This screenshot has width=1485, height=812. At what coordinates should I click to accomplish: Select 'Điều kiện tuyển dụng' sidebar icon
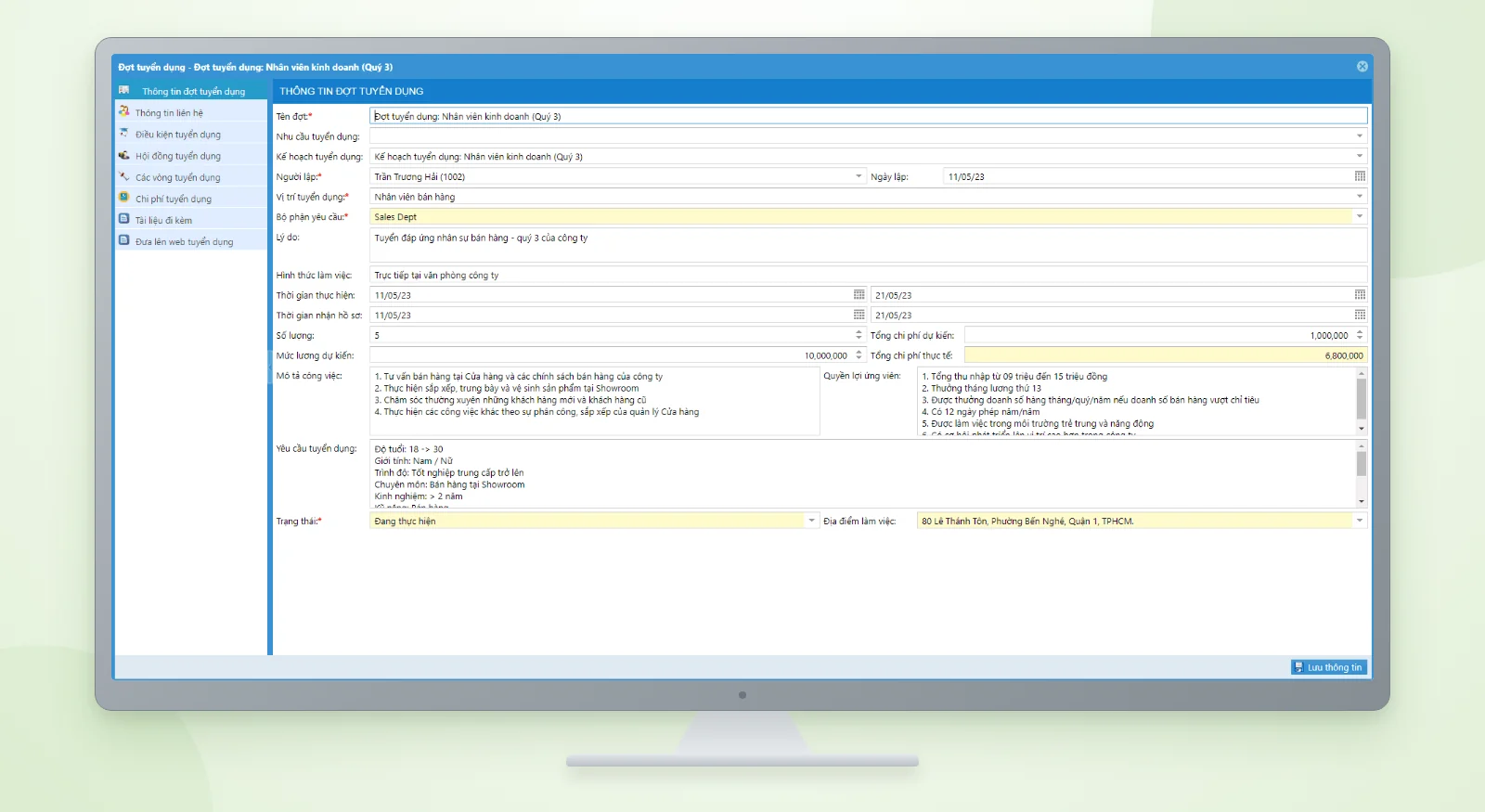[x=123, y=133]
